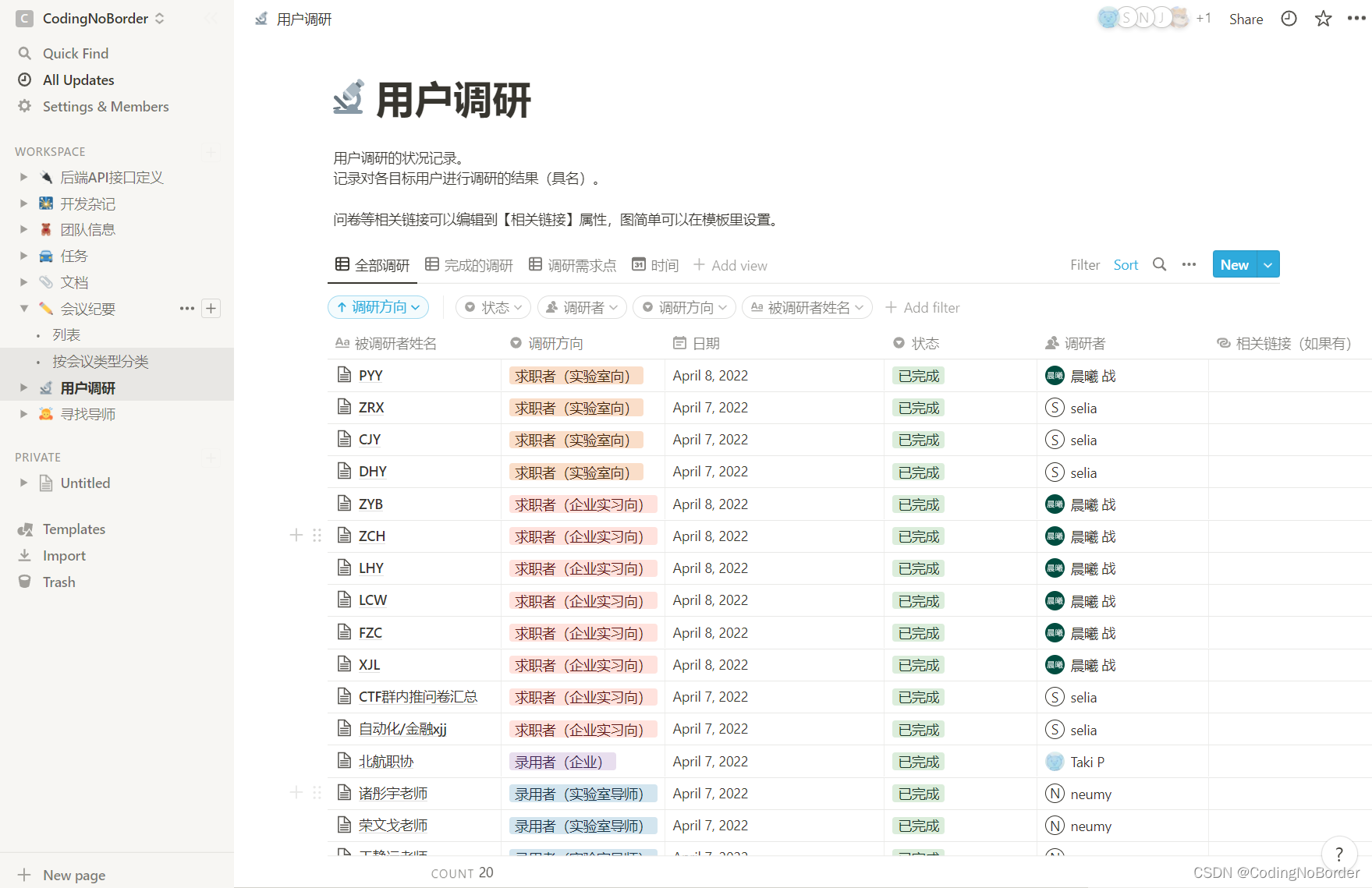Switch to the 完成的调研 view tab
The width and height of the screenshot is (1372, 888).
(469, 265)
